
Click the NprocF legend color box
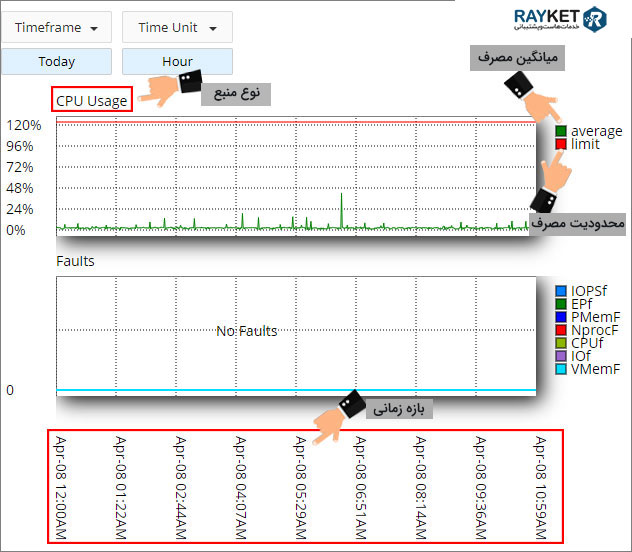coord(561,330)
